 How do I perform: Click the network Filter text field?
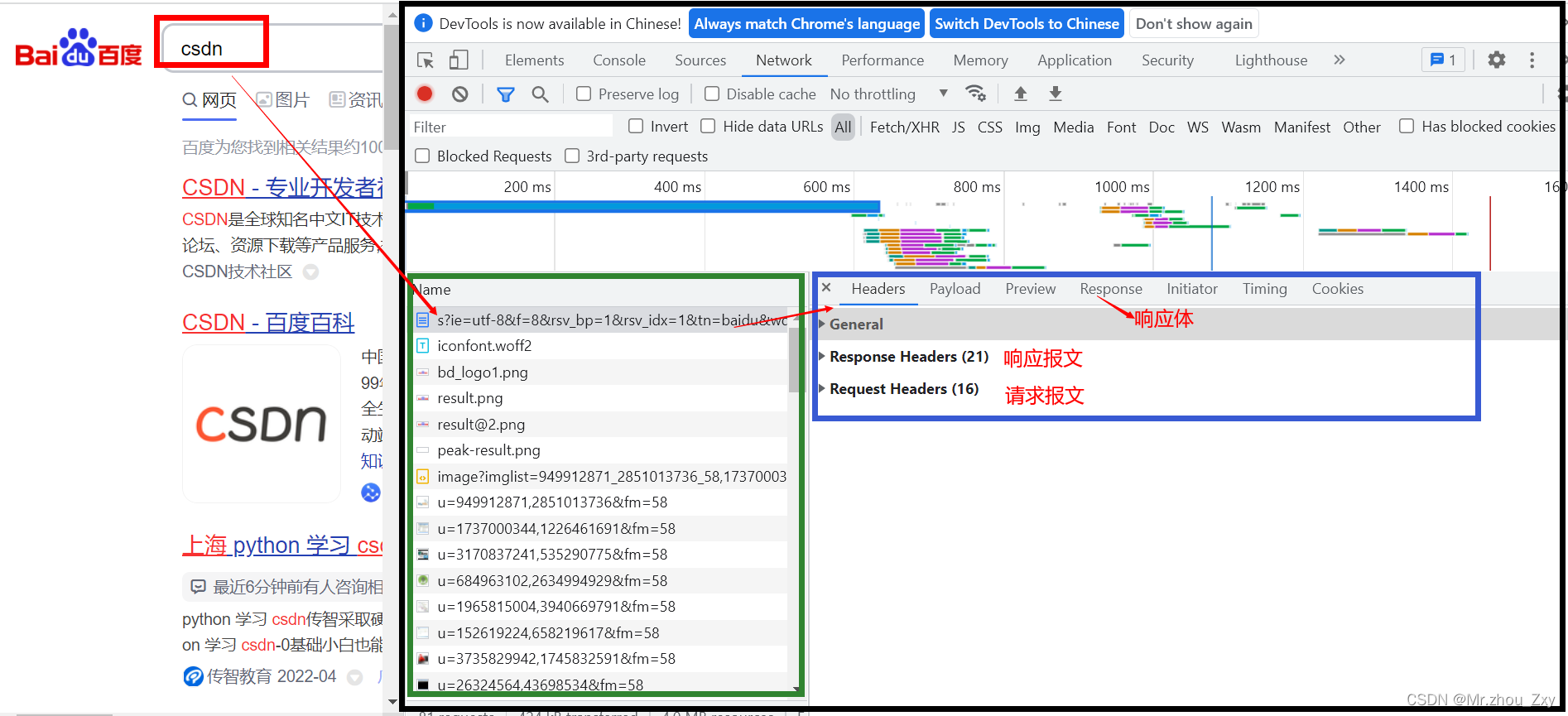tap(511, 127)
